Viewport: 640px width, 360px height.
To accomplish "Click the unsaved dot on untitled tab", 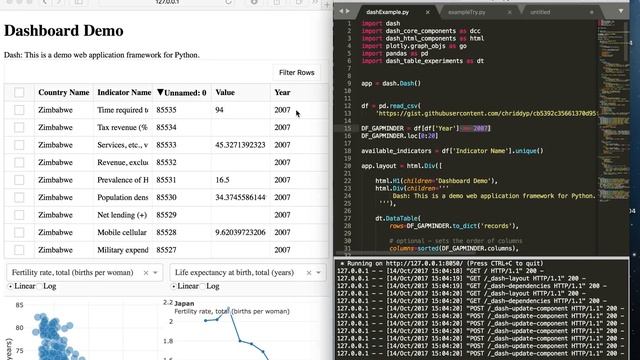I will click(591, 12).
